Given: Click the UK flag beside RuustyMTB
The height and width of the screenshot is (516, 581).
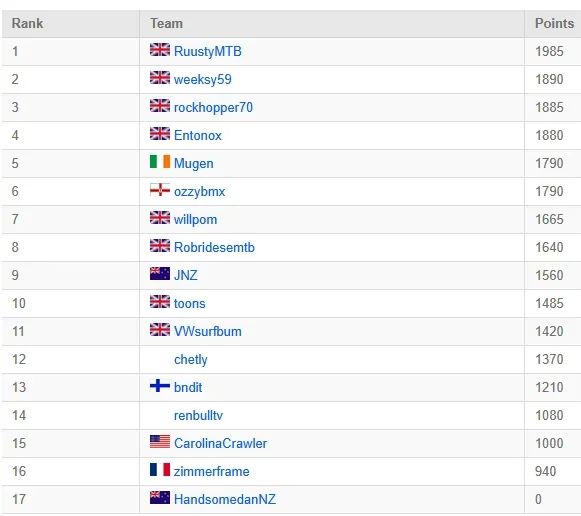Looking at the screenshot, I should coord(160,50).
